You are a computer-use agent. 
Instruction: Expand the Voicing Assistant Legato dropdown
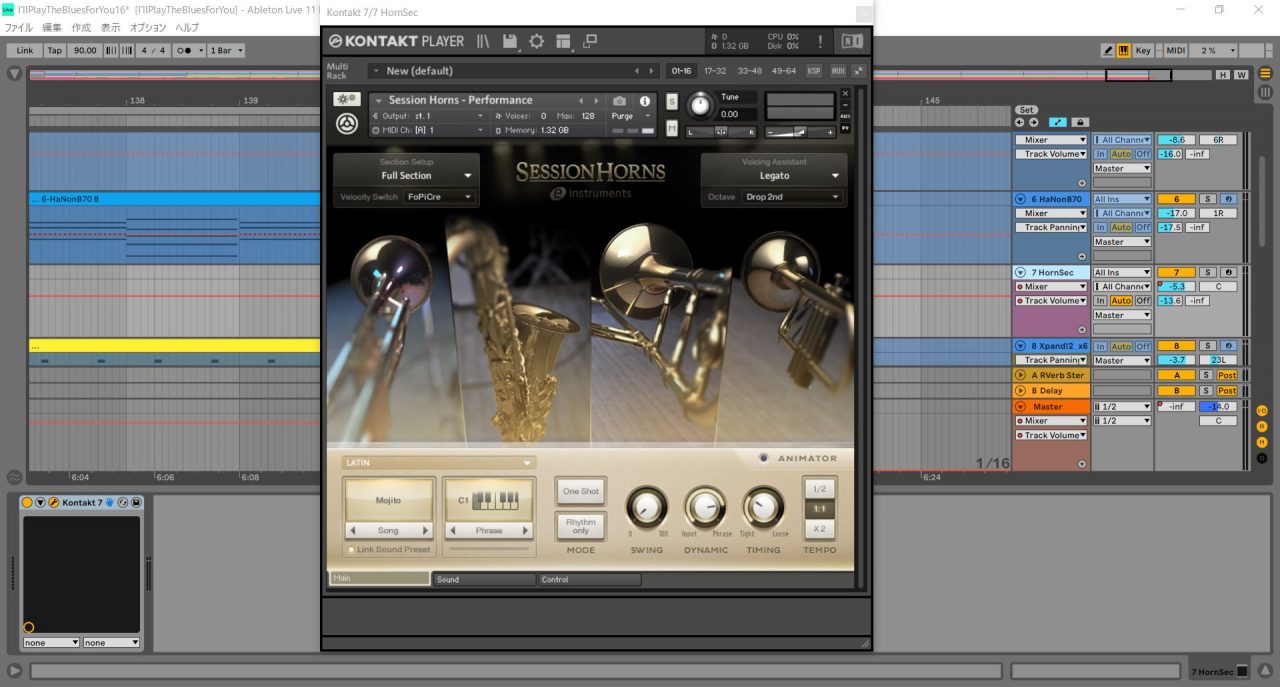click(x=775, y=176)
